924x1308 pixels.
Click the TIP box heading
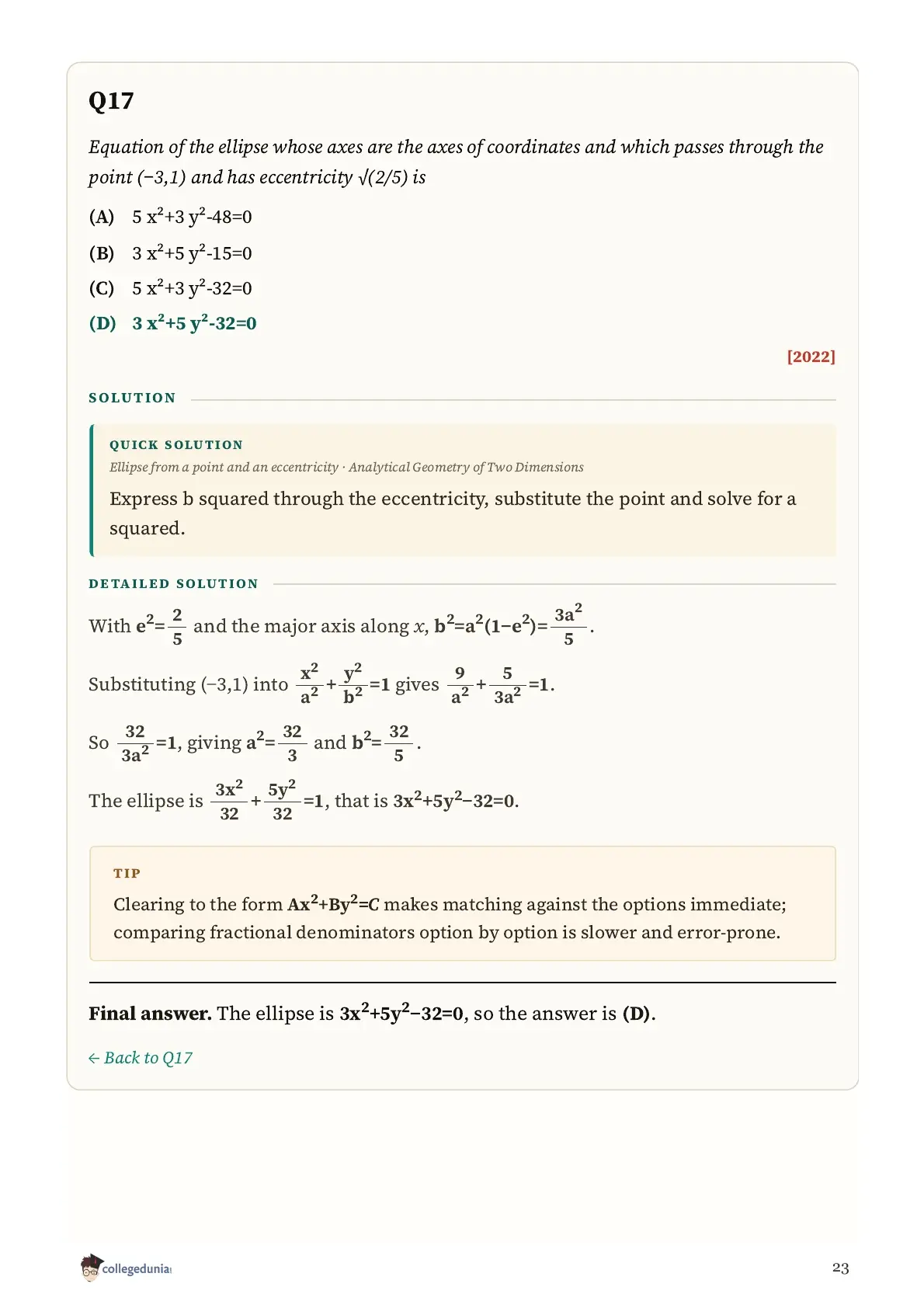127,873
